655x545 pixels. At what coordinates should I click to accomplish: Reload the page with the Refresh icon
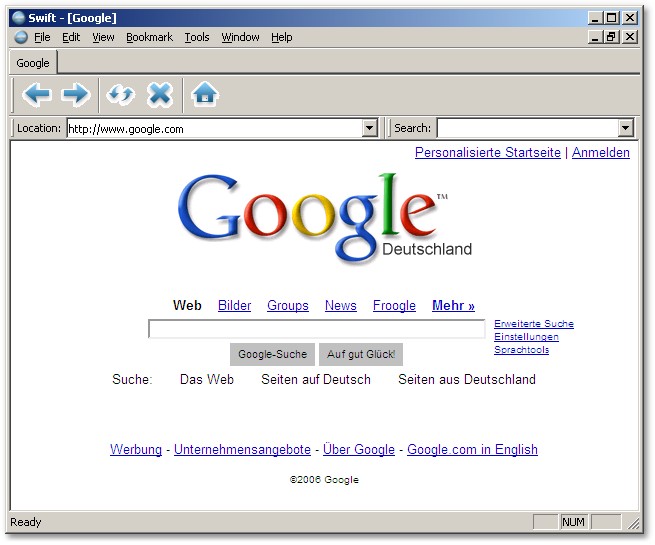(121, 95)
